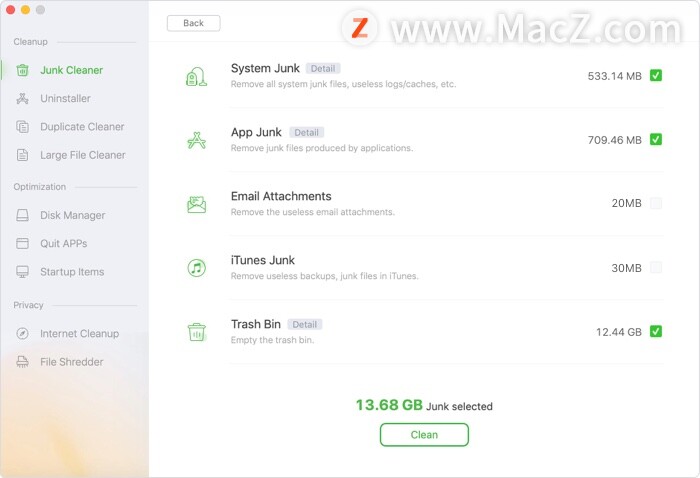Expand Trash Bin Detail
This screenshot has width=700, height=478.
coord(304,324)
